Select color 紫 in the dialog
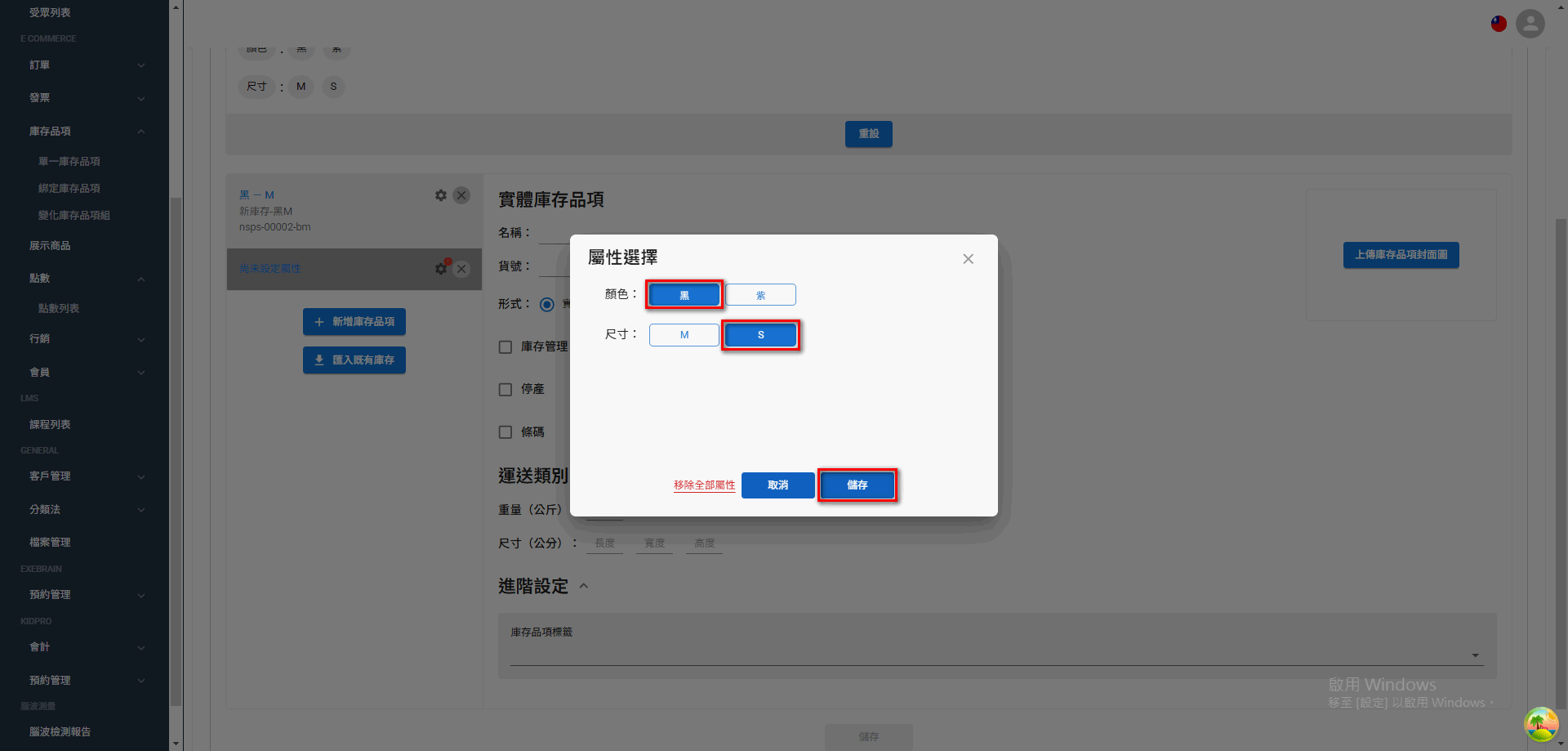Image resolution: width=1568 pixels, height=751 pixels. point(760,295)
